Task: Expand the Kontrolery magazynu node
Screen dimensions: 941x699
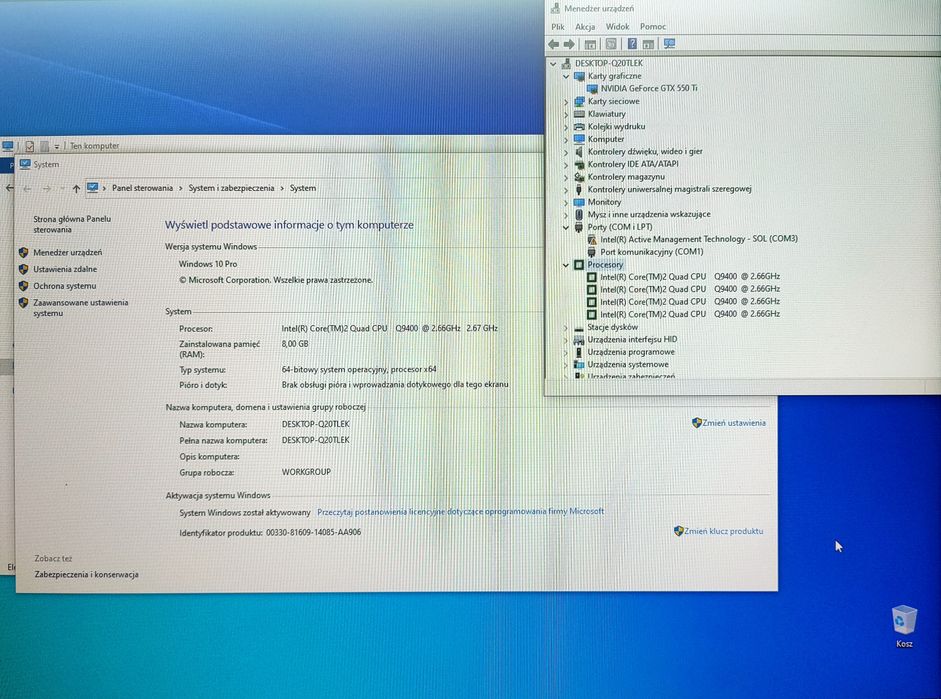Action: pyautogui.click(x=566, y=178)
